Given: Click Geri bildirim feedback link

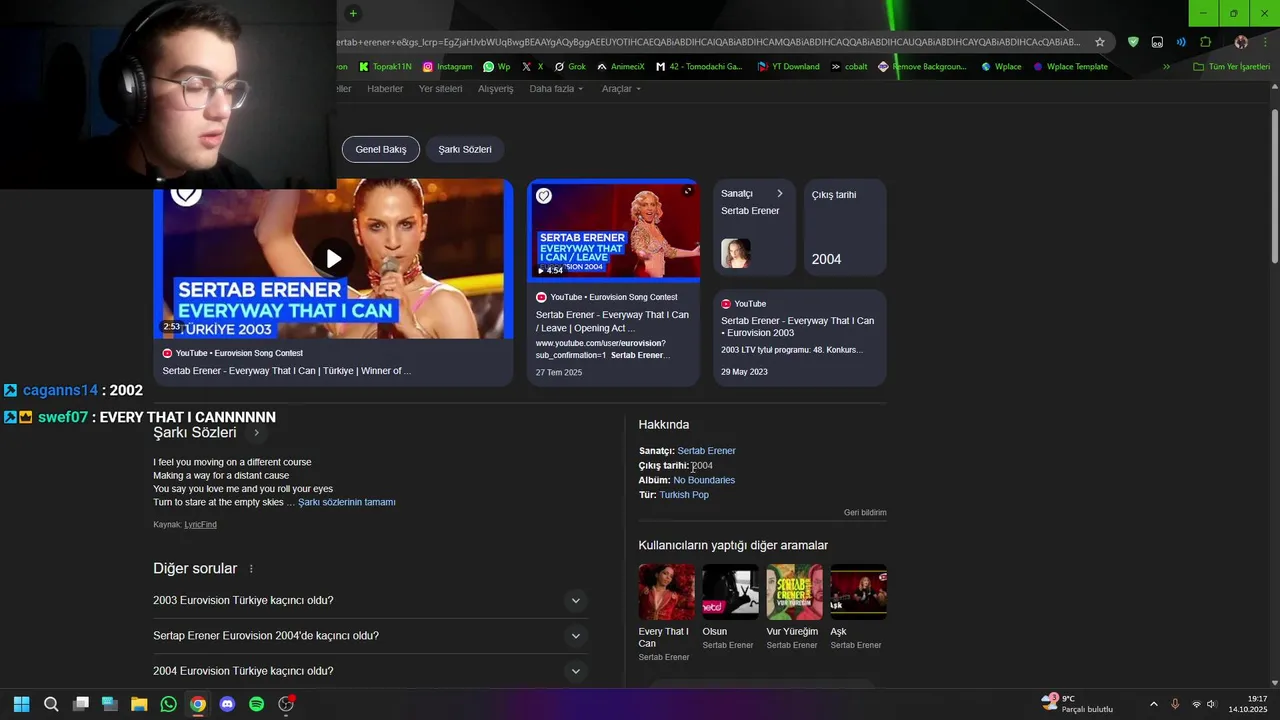Looking at the screenshot, I should click(x=865, y=513).
